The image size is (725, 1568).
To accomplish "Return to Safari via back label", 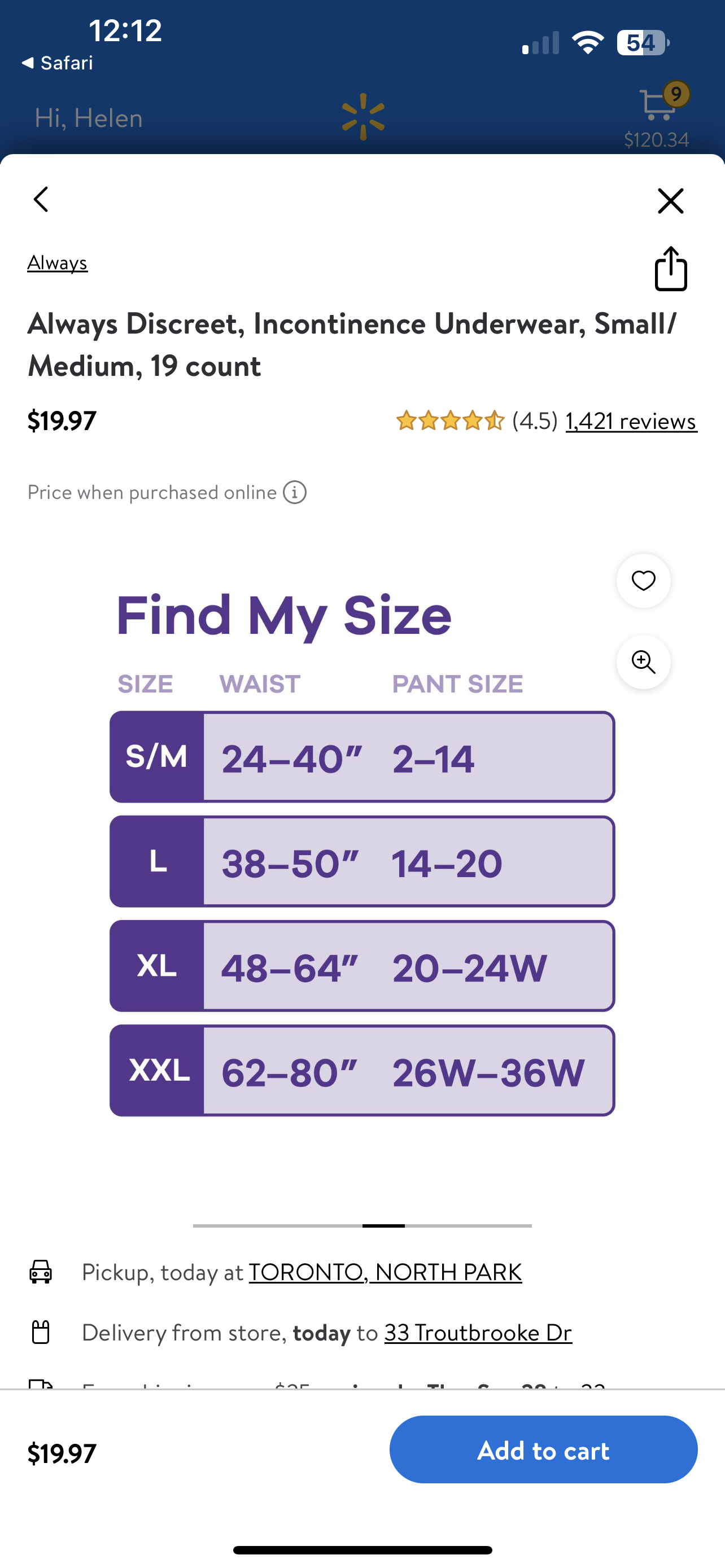I will (57, 63).
